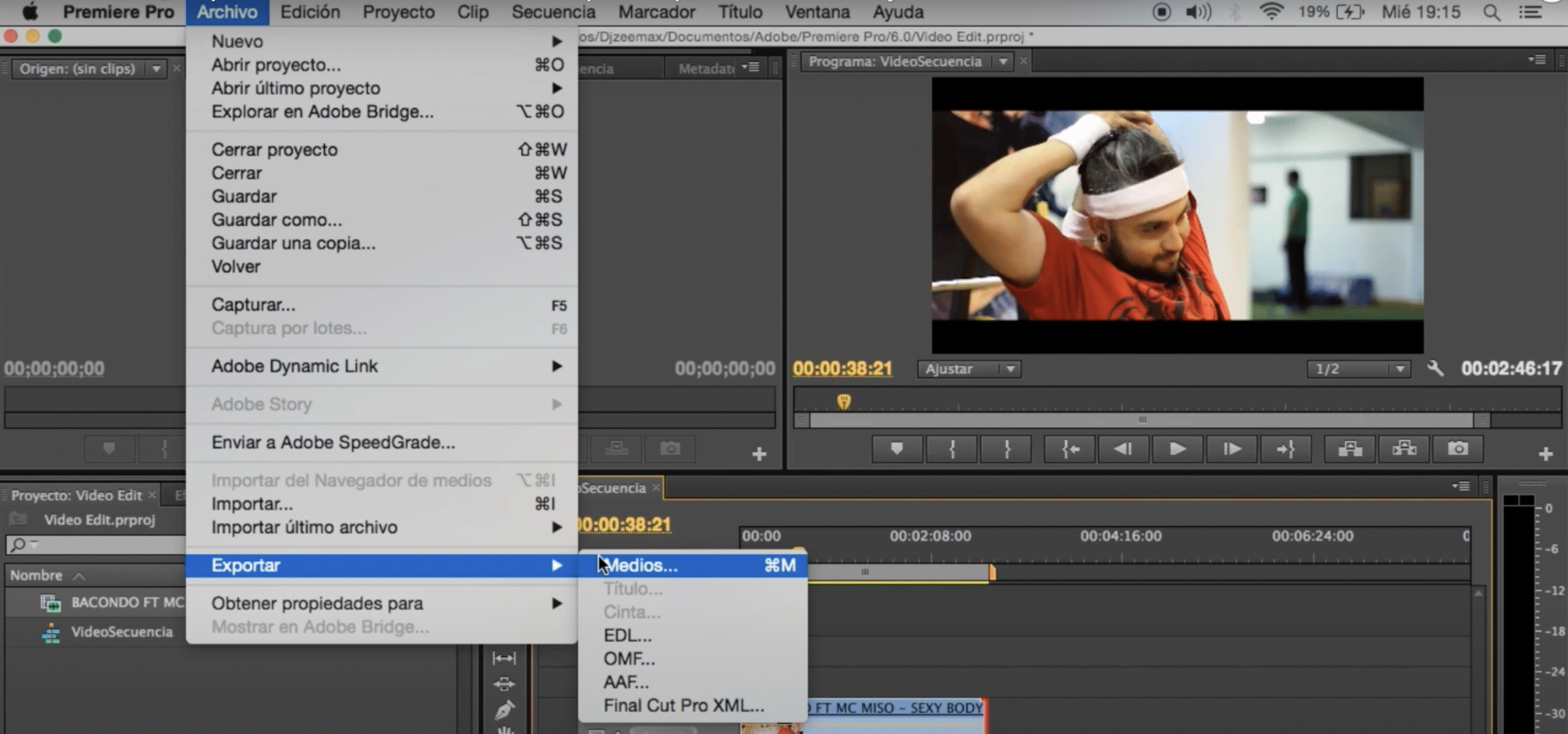Click the Go to In point button

[1069, 449]
